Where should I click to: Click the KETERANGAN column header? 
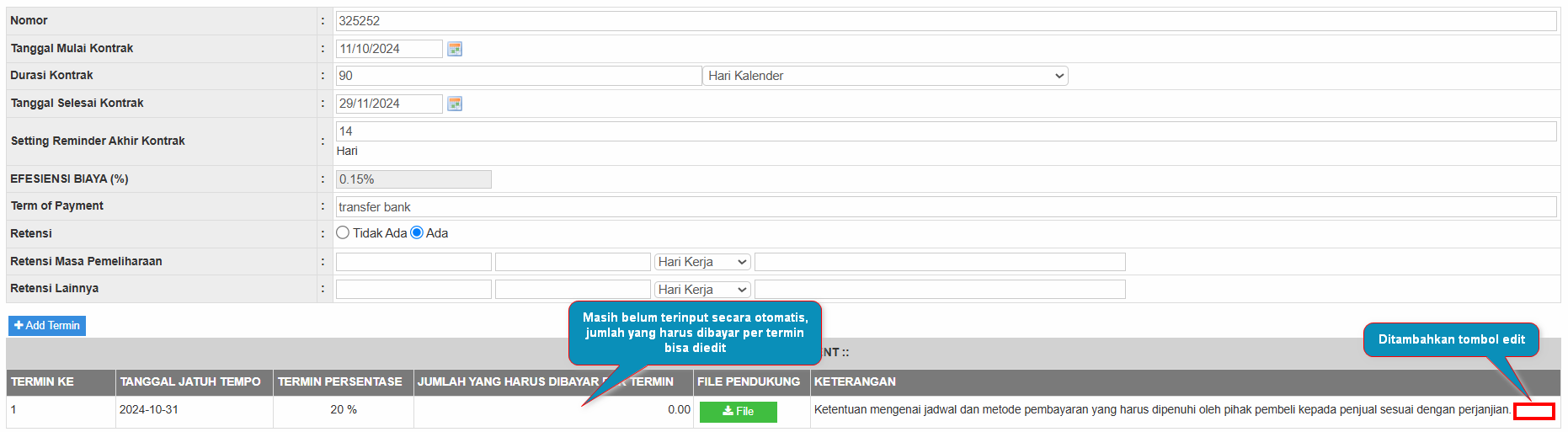pos(1186,382)
